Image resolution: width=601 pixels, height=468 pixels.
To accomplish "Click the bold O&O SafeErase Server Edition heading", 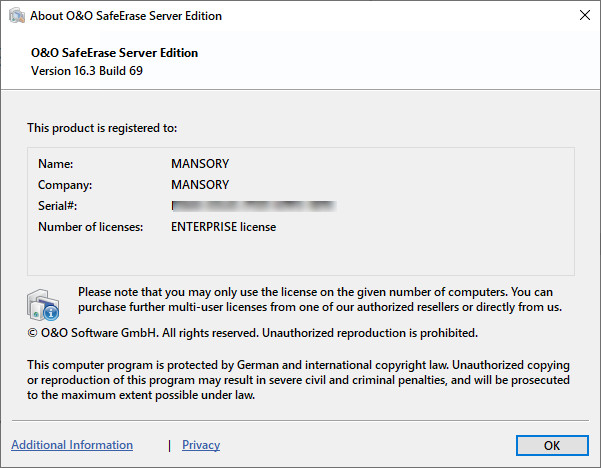I will click(115, 53).
